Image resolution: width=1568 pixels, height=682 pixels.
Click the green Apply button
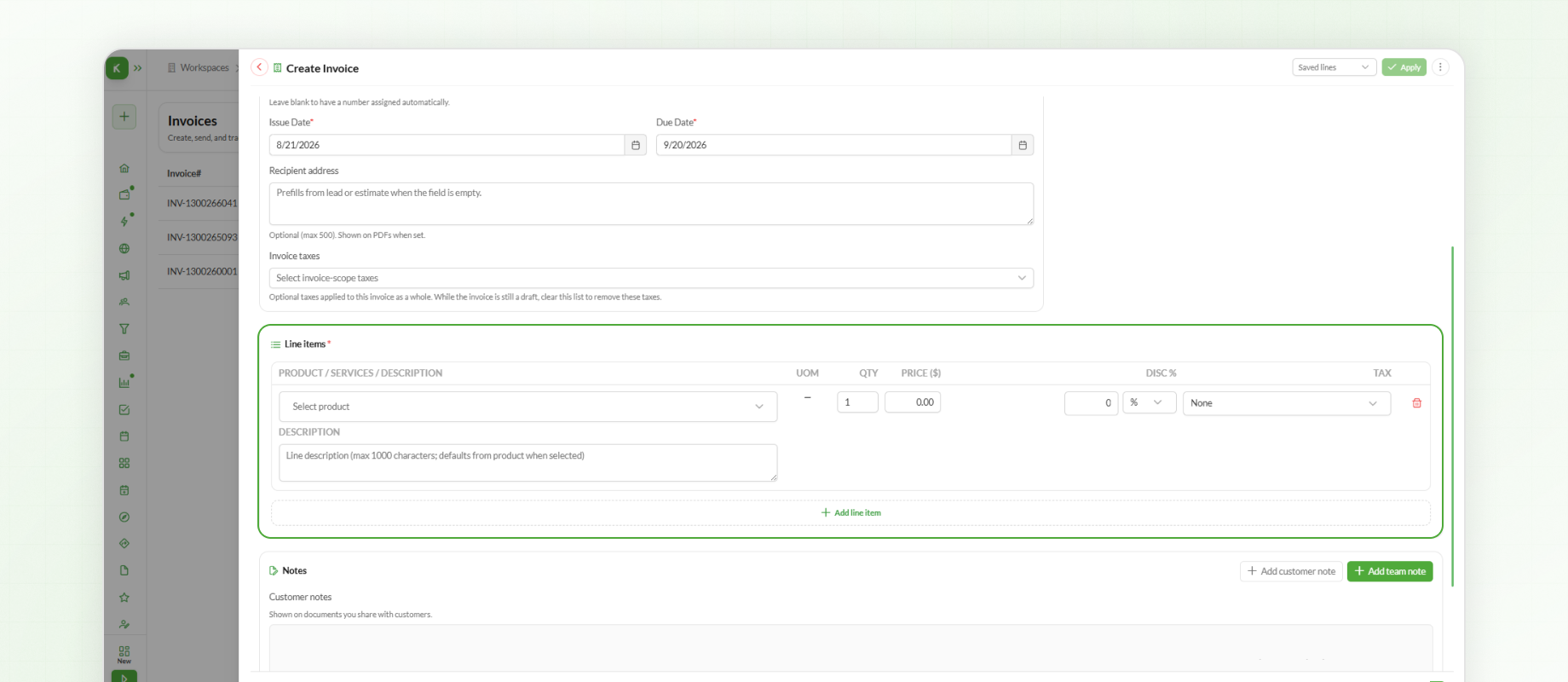(1404, 67)
